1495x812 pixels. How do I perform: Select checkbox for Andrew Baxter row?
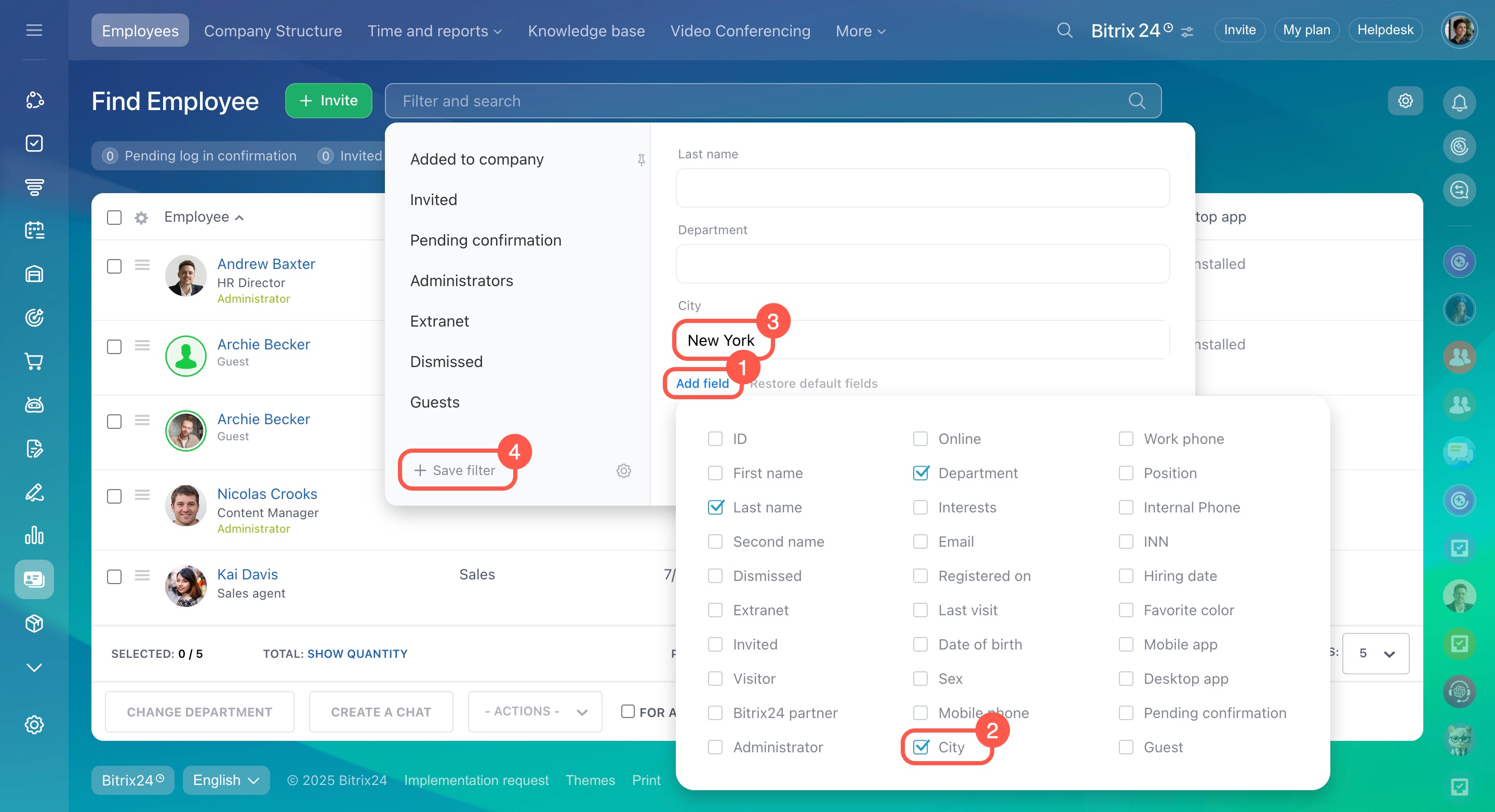point(114,266)
